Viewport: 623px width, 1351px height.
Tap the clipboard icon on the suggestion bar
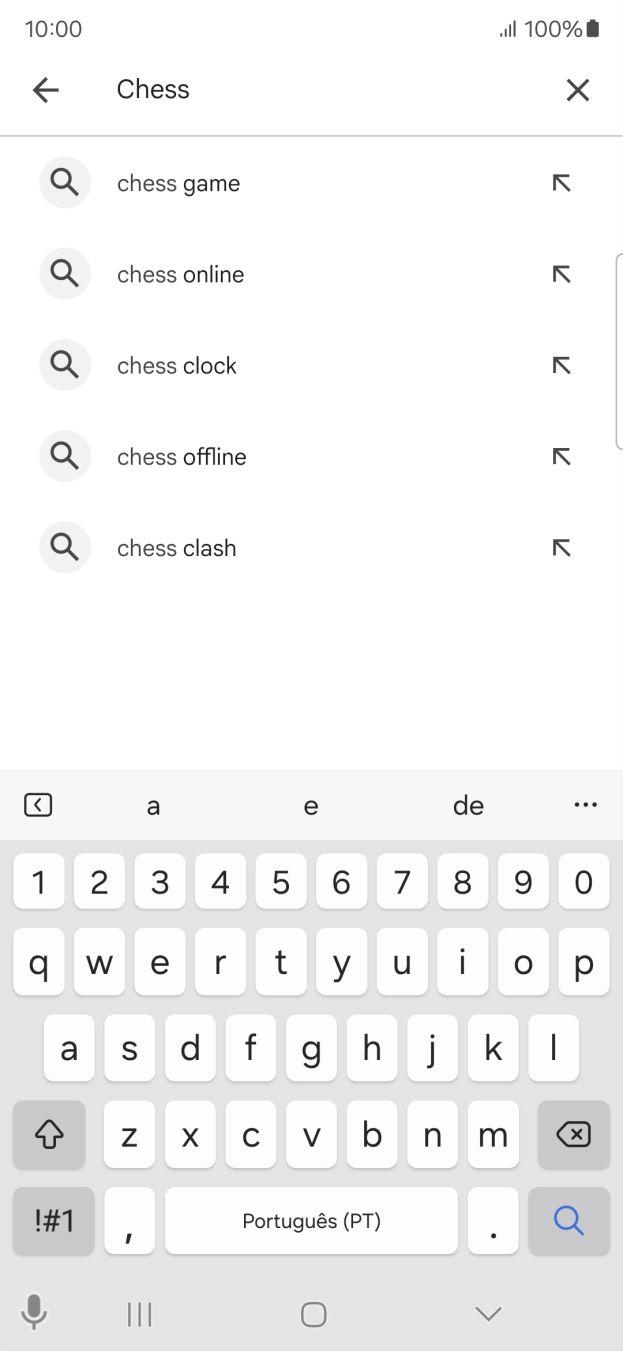pyautogui.click(x=38, y=804)
